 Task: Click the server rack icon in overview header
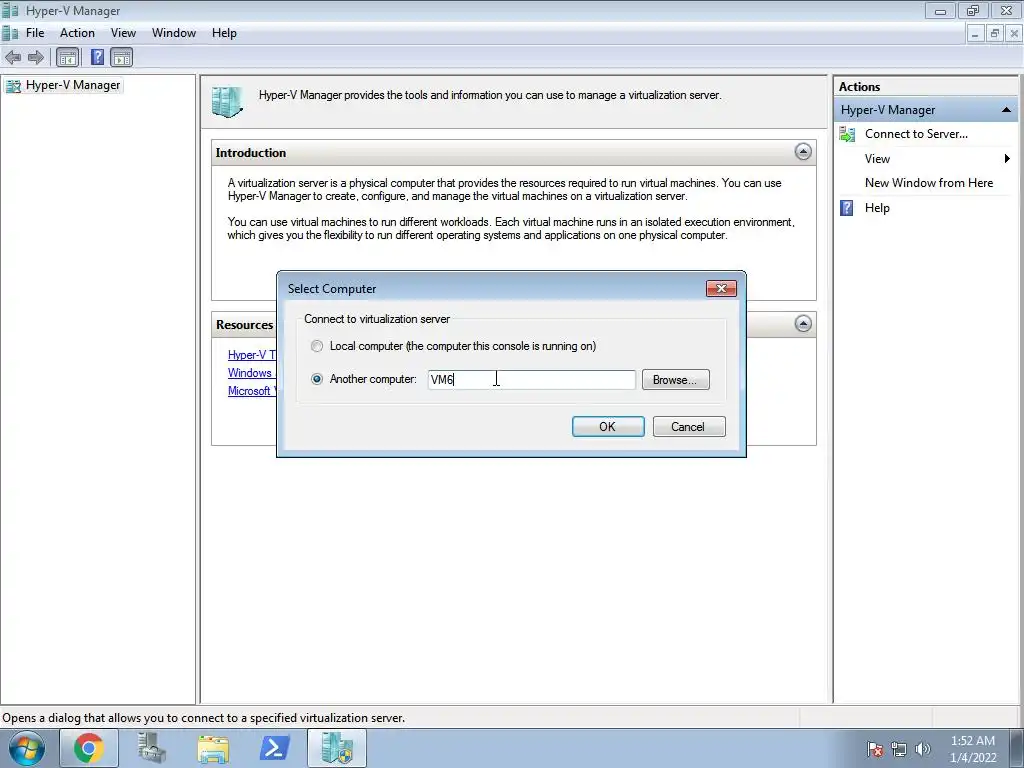tap(227, 102)
